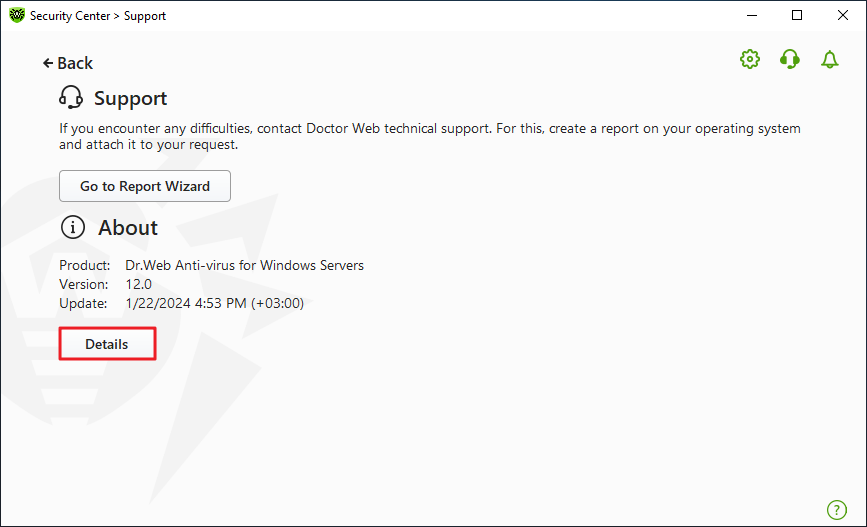
Task: Open support via the green headset icon
Action: point(790,59)
